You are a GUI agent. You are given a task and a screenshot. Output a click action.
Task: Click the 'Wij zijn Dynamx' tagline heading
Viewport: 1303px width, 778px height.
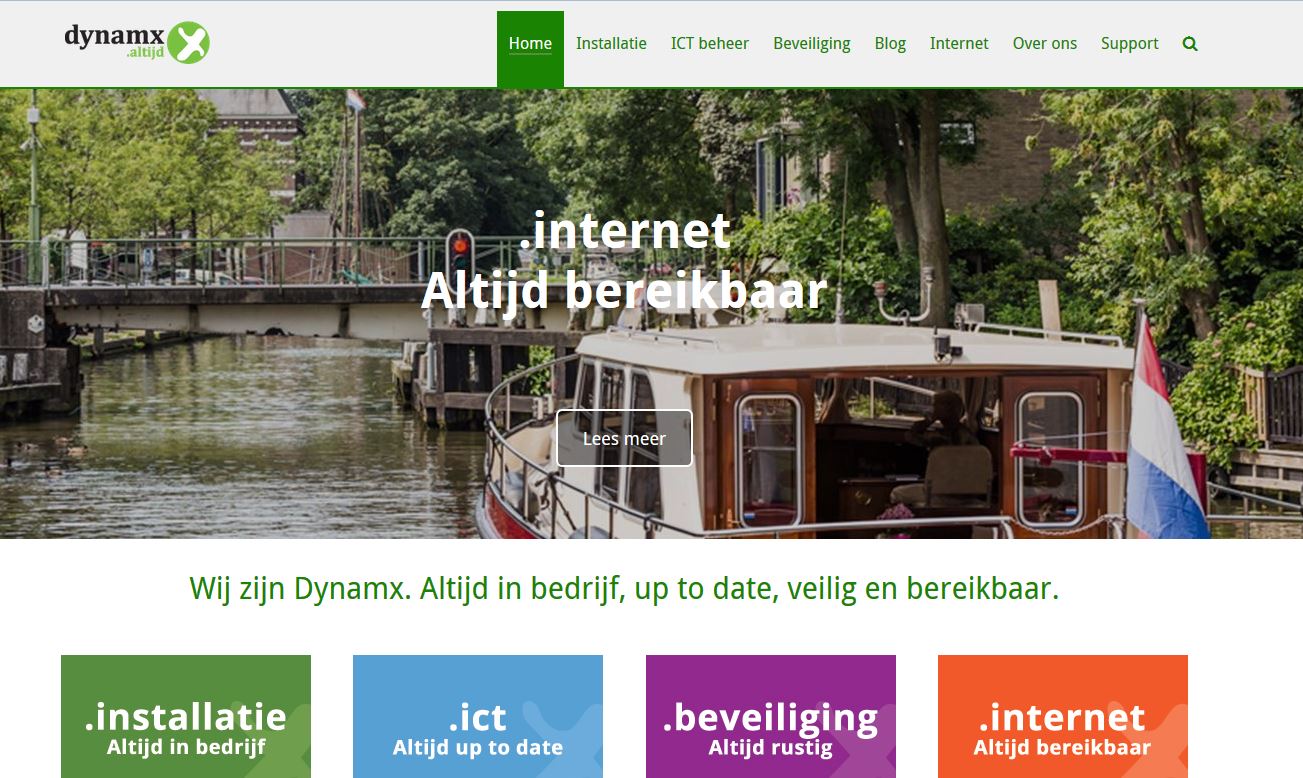pyautogui.click(x=624, y=589)
